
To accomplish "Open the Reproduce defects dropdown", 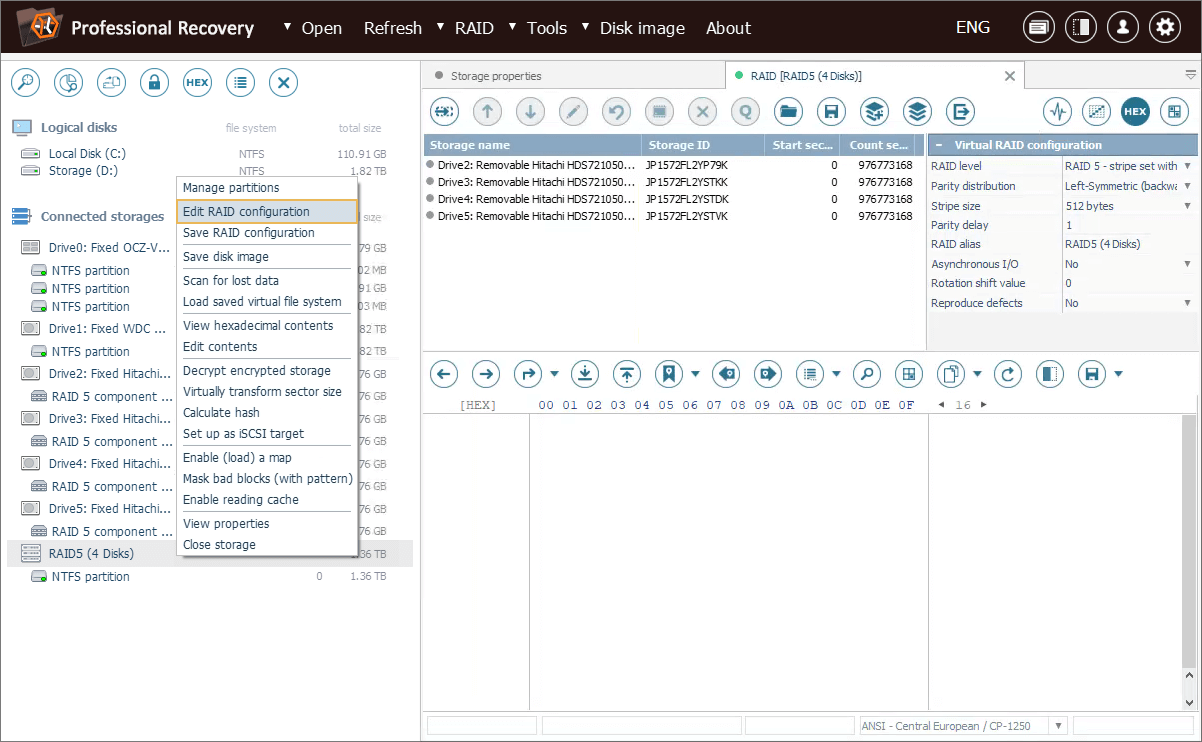I will click(x=1187, y=303).
